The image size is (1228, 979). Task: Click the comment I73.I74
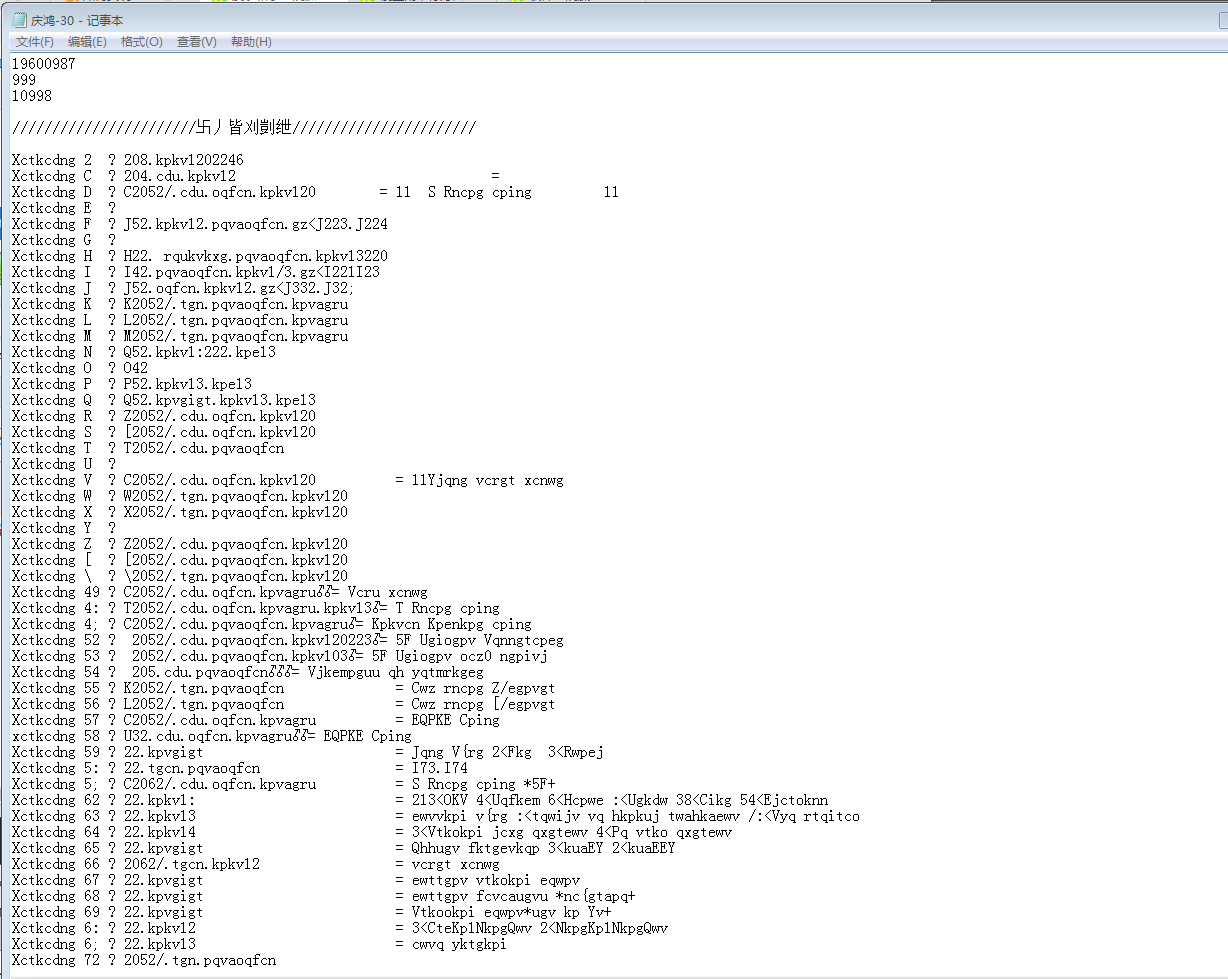coord(439,768)
